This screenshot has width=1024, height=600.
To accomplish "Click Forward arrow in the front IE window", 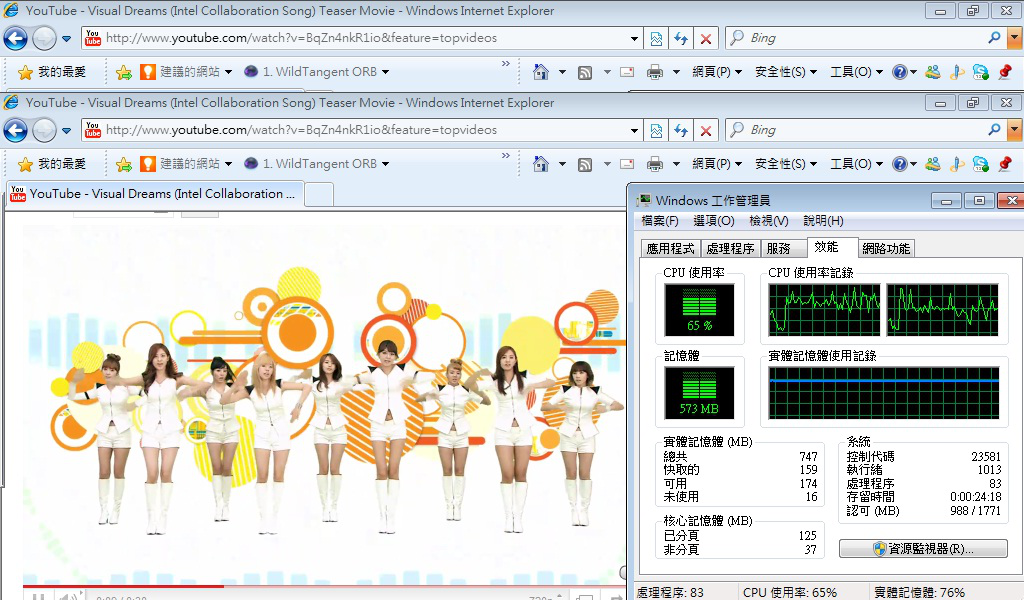I will [x=44, y=131].
